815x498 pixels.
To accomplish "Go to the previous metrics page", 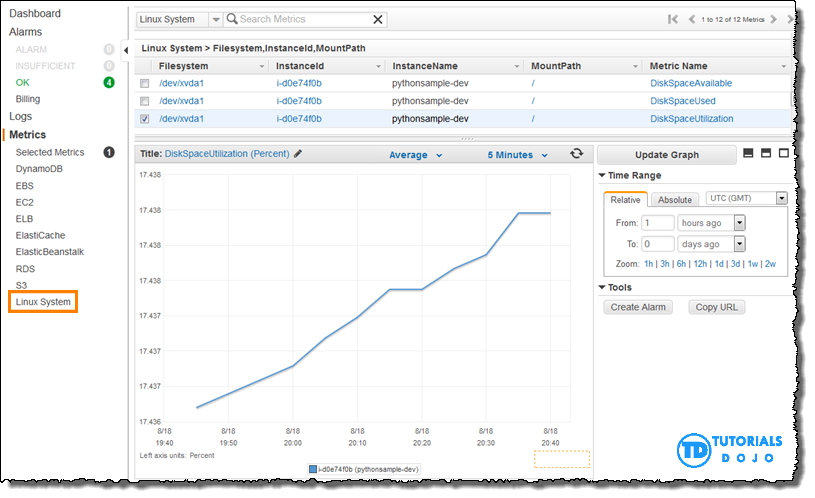I will tap(691, 19).
